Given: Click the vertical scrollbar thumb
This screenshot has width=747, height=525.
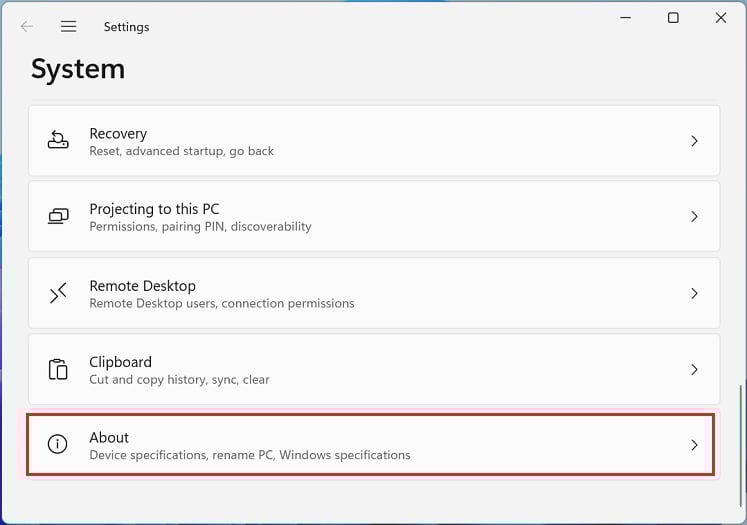Looking at the screenshot, I should point(741,445).
